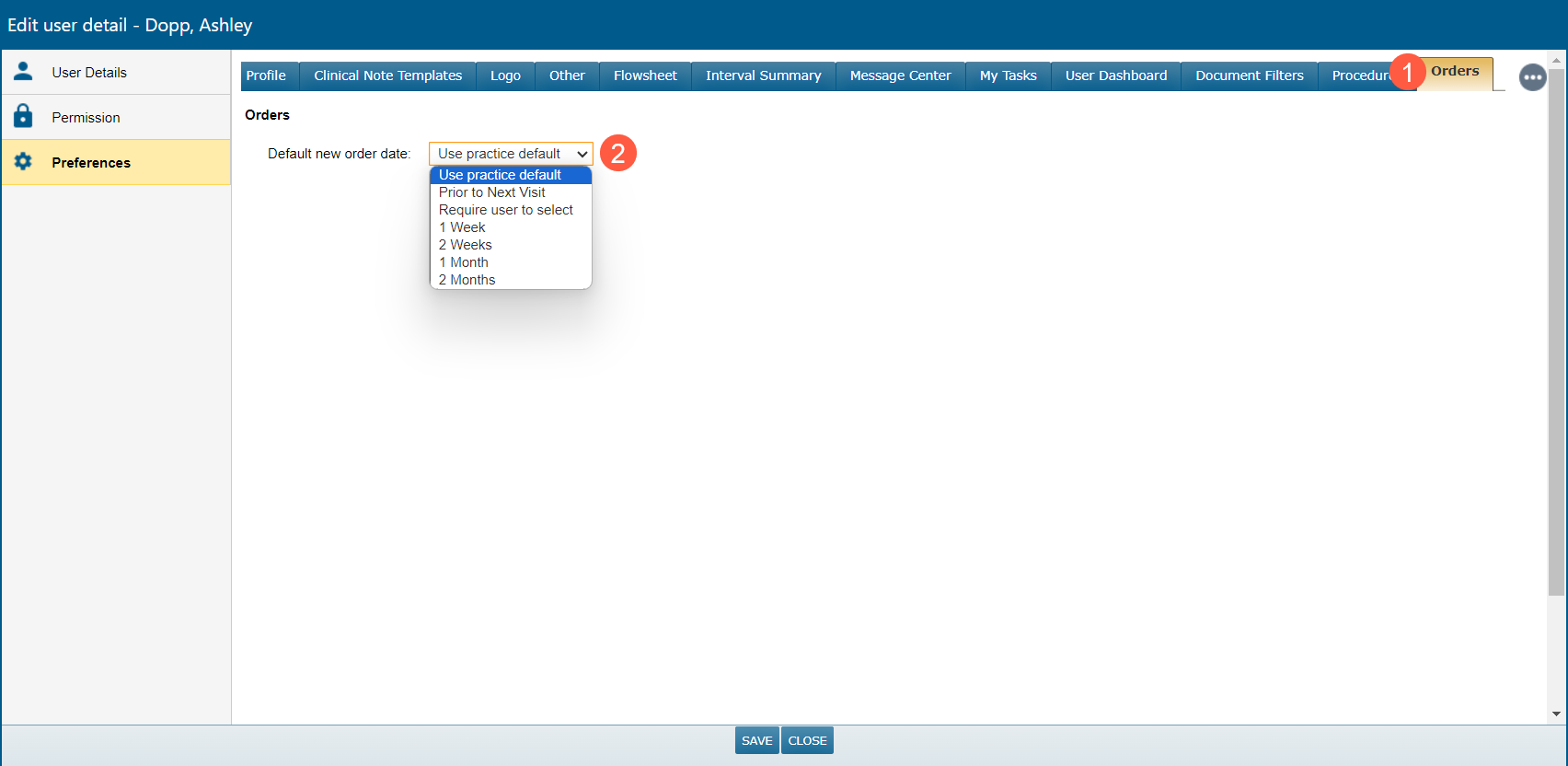Open the Interval Summary tab
The image size is (1568, 766).
[763, 75]
